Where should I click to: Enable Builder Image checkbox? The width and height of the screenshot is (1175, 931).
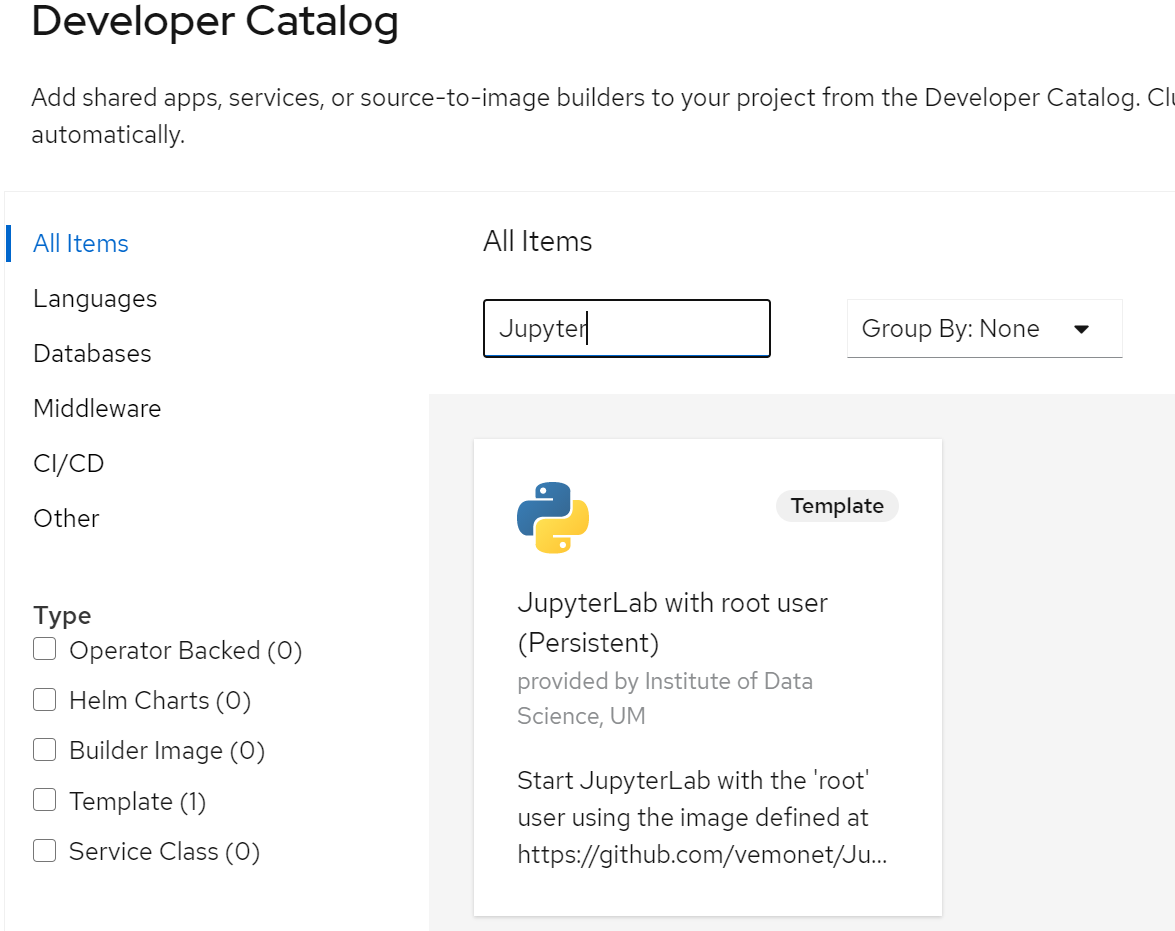[44, 750]
